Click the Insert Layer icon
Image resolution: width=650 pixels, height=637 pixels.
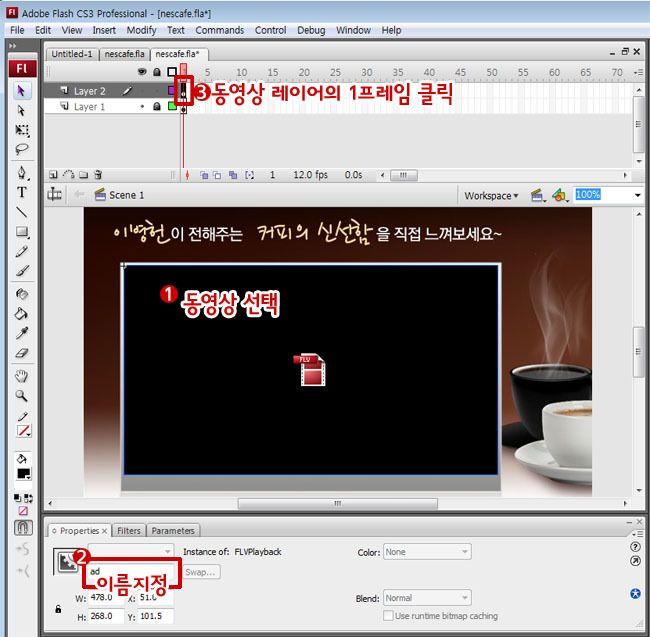(x=53, y=175)
